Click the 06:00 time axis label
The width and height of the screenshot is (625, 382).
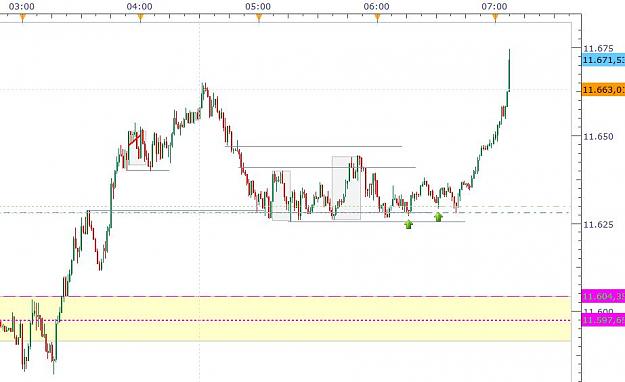coord(376,6)
